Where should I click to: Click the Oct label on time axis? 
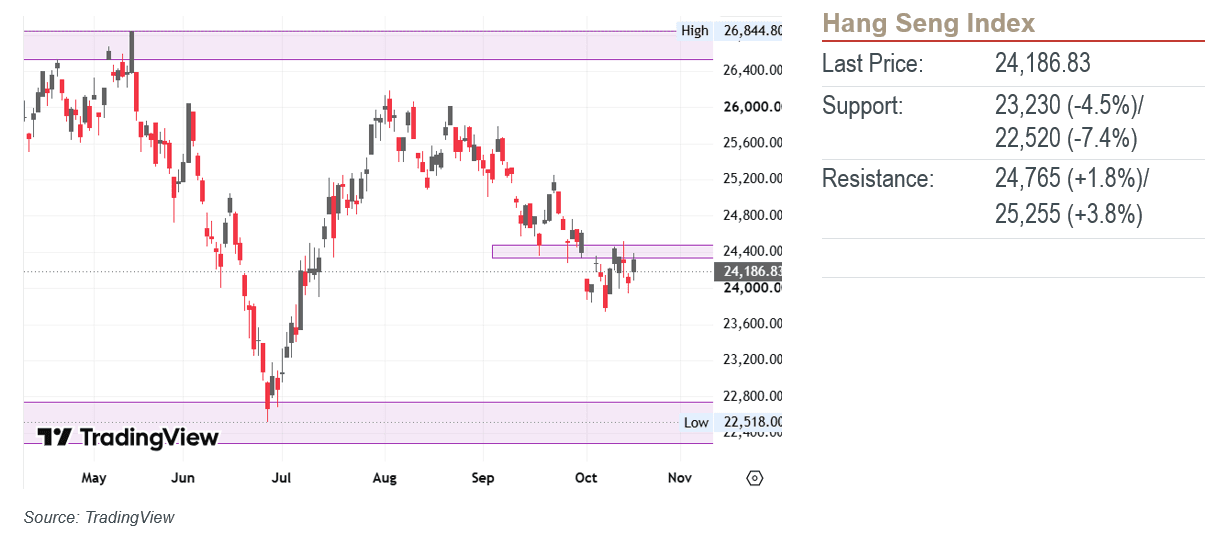(x=586, y=478)
